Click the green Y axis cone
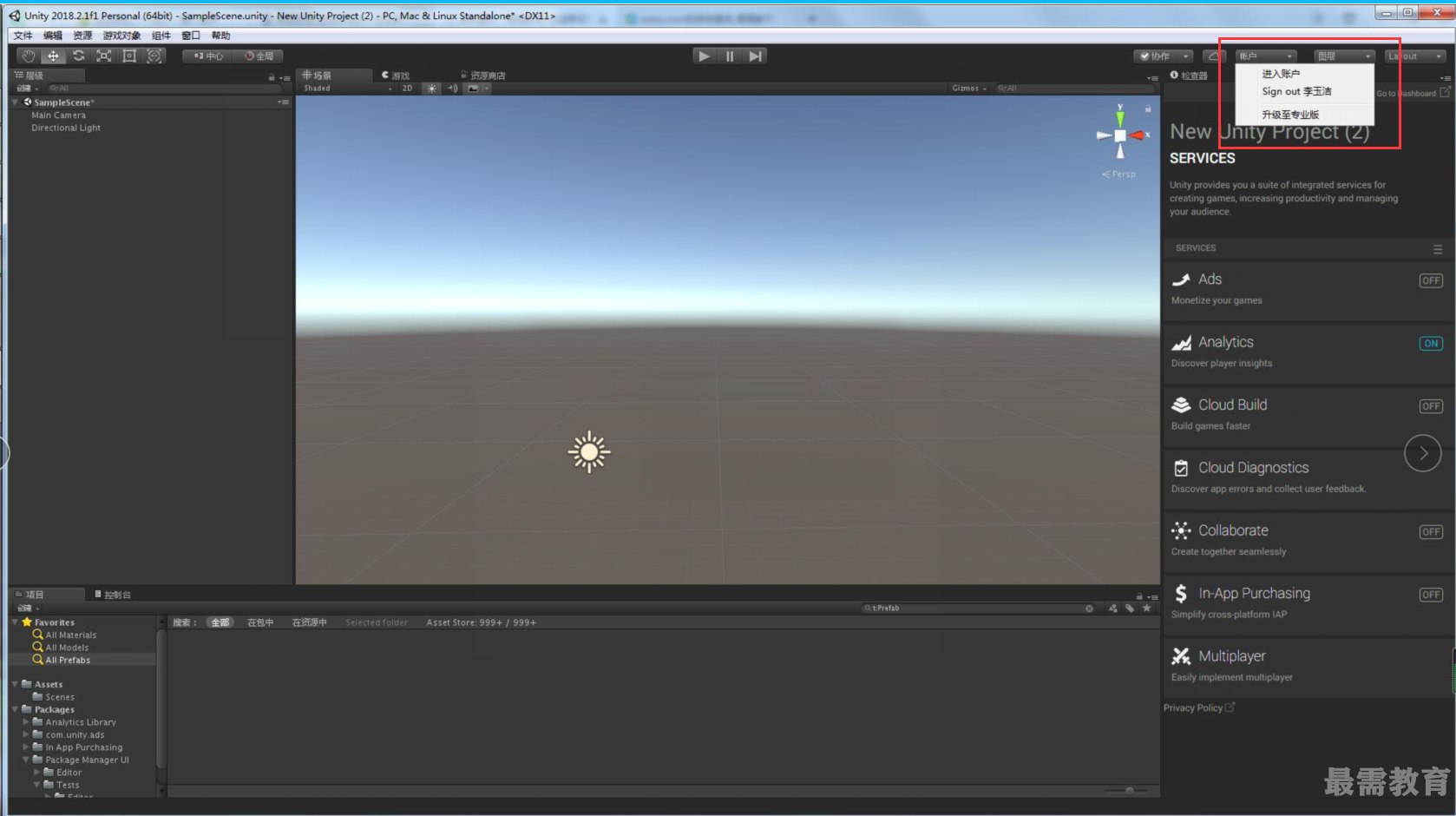1456x816 pixels. point(1120,119)
